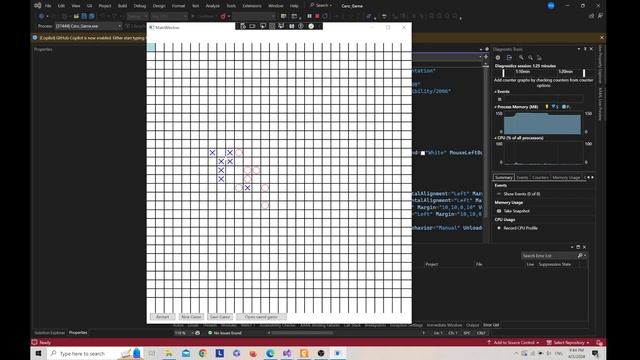This screenshot has height=360, width=640.
Task: Open Select Repository dropdown in the status bar
Action: [x=568, y=342]
